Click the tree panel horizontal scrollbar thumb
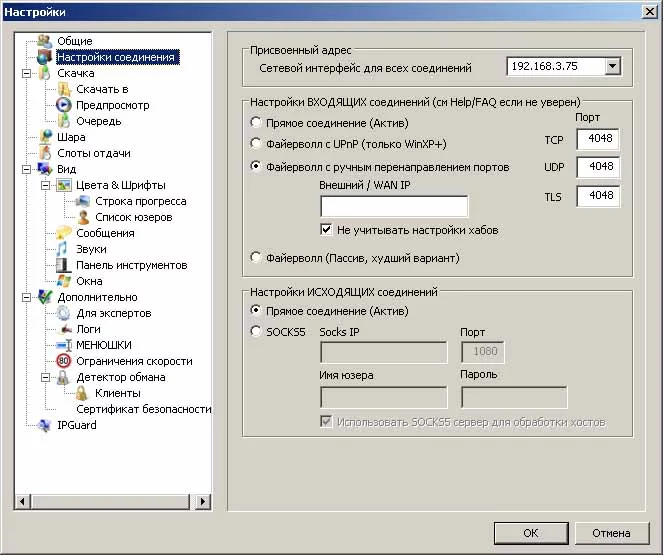Viewport: 663px width, 555px height. [111, 502]
